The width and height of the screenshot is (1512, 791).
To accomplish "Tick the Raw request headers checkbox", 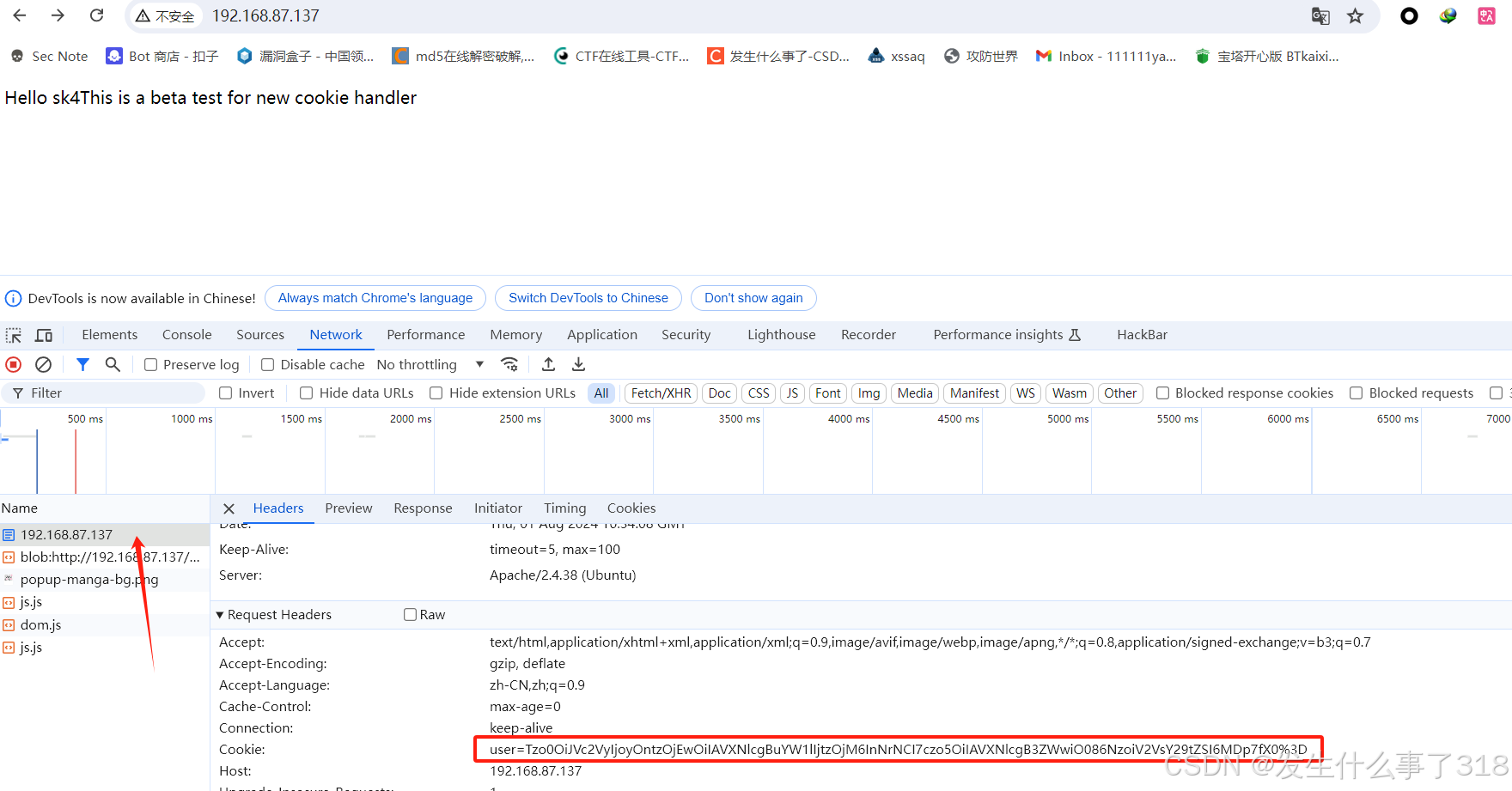I will click(411, 615).
